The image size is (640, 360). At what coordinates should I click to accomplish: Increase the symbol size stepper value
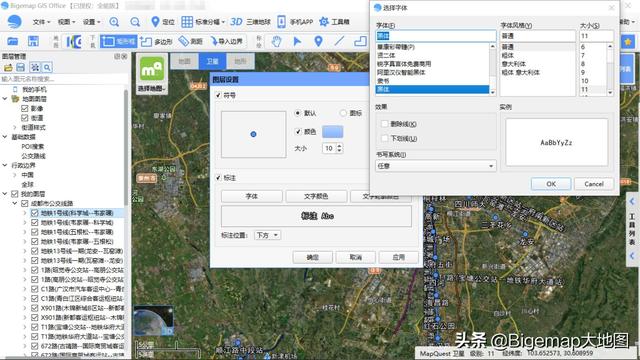(x=339, y=146)
